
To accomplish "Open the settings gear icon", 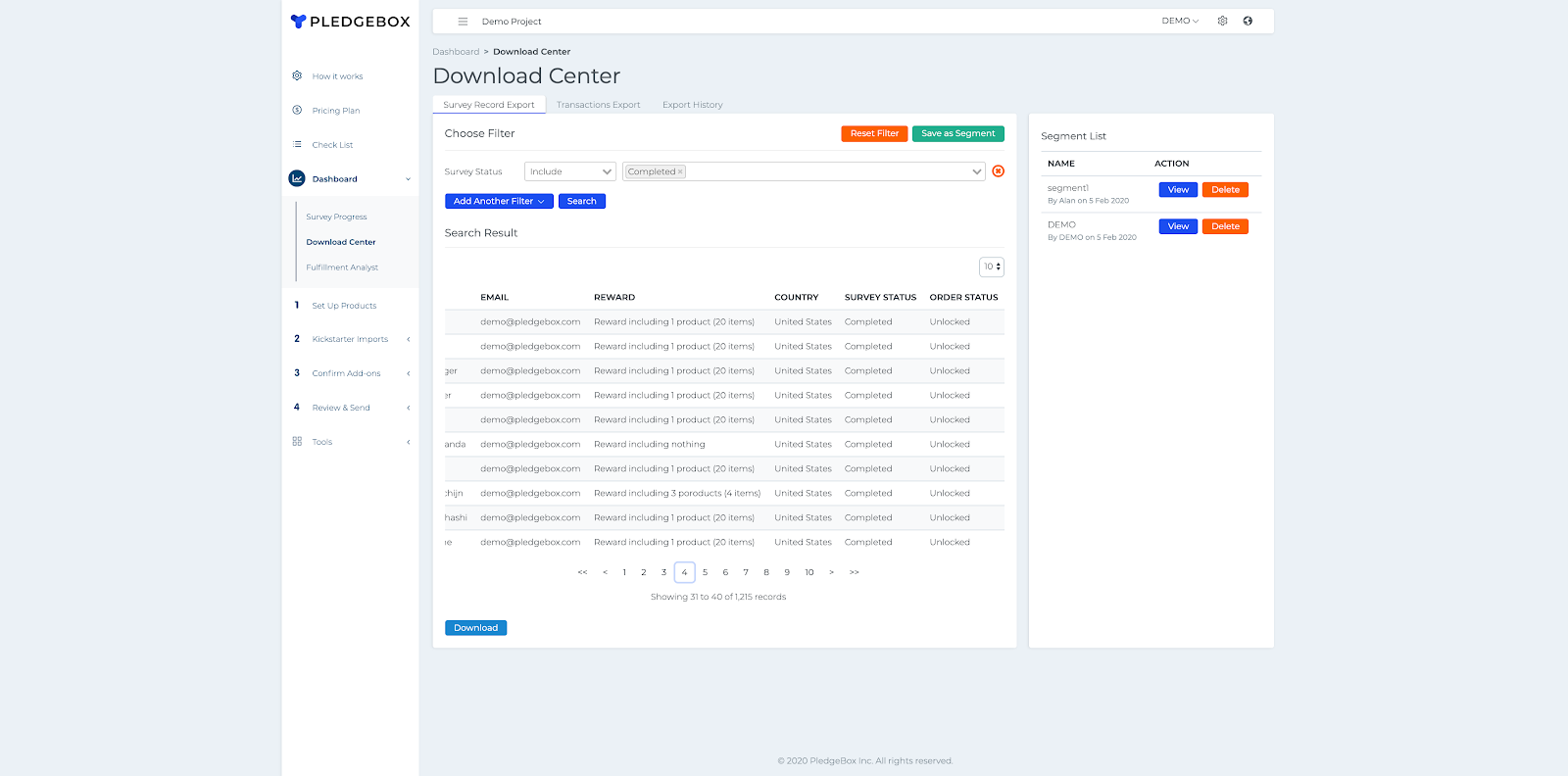I will tap(1222, 21).
